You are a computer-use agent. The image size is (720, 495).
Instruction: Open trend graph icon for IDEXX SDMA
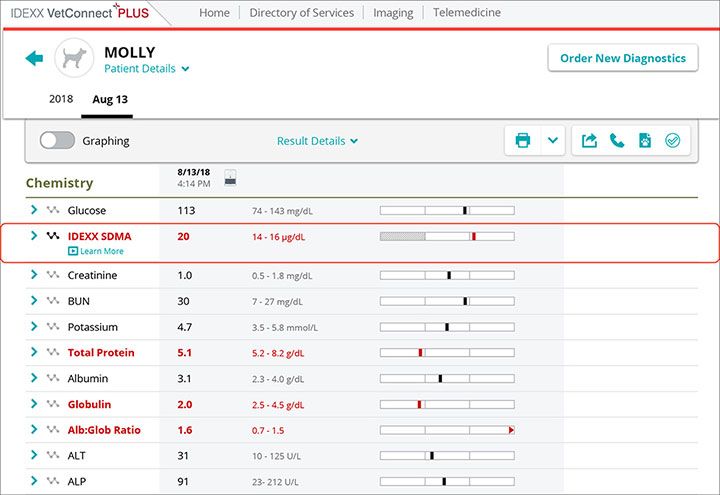click(x=53, y=236)
